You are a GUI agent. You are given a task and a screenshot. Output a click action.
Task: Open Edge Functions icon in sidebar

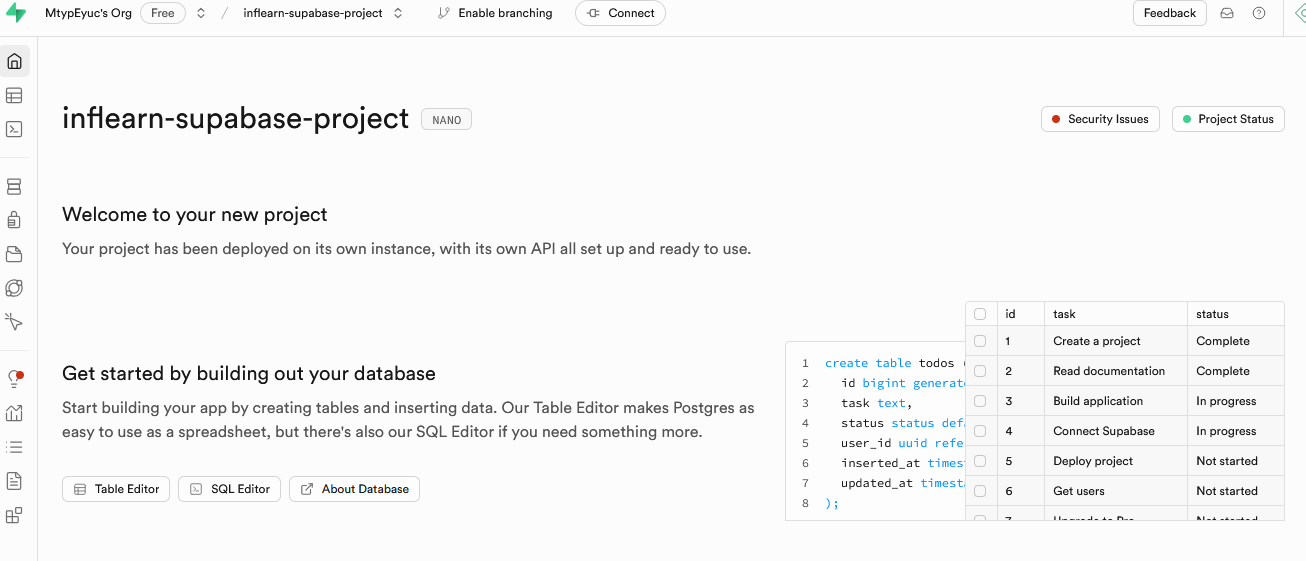click(x=14, y=288)
